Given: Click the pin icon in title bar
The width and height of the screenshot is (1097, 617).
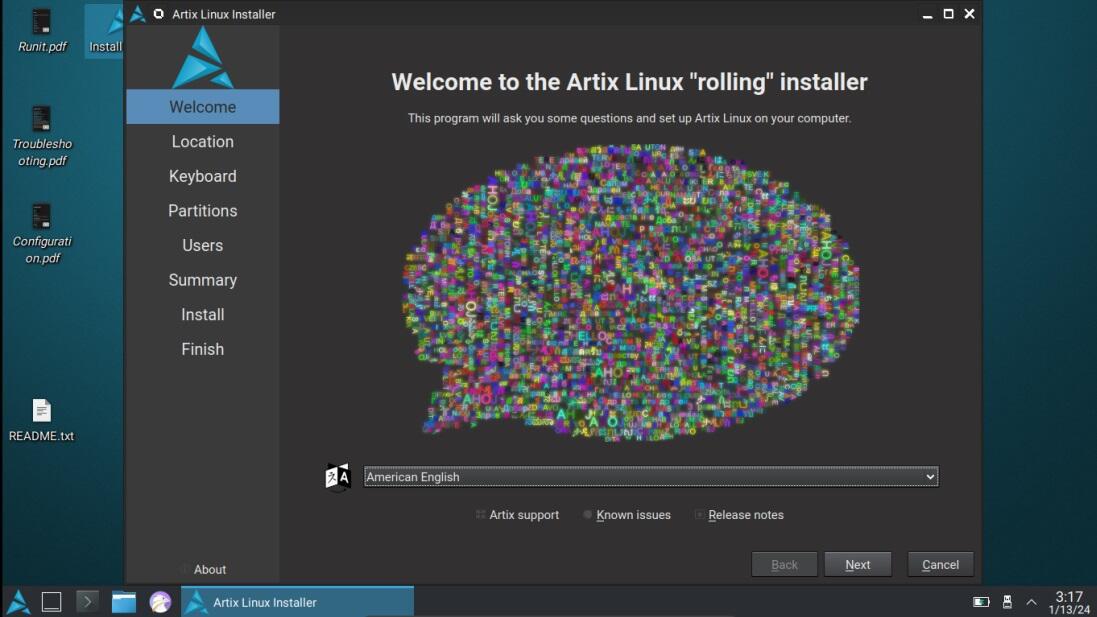Looking at the screenshot, I should click(159, 14).
